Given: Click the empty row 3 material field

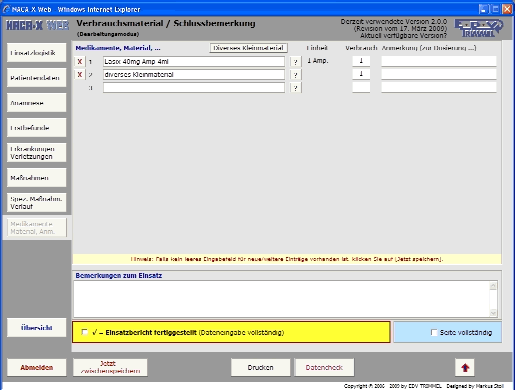Looking at the screenshot, I should [194, 88].
